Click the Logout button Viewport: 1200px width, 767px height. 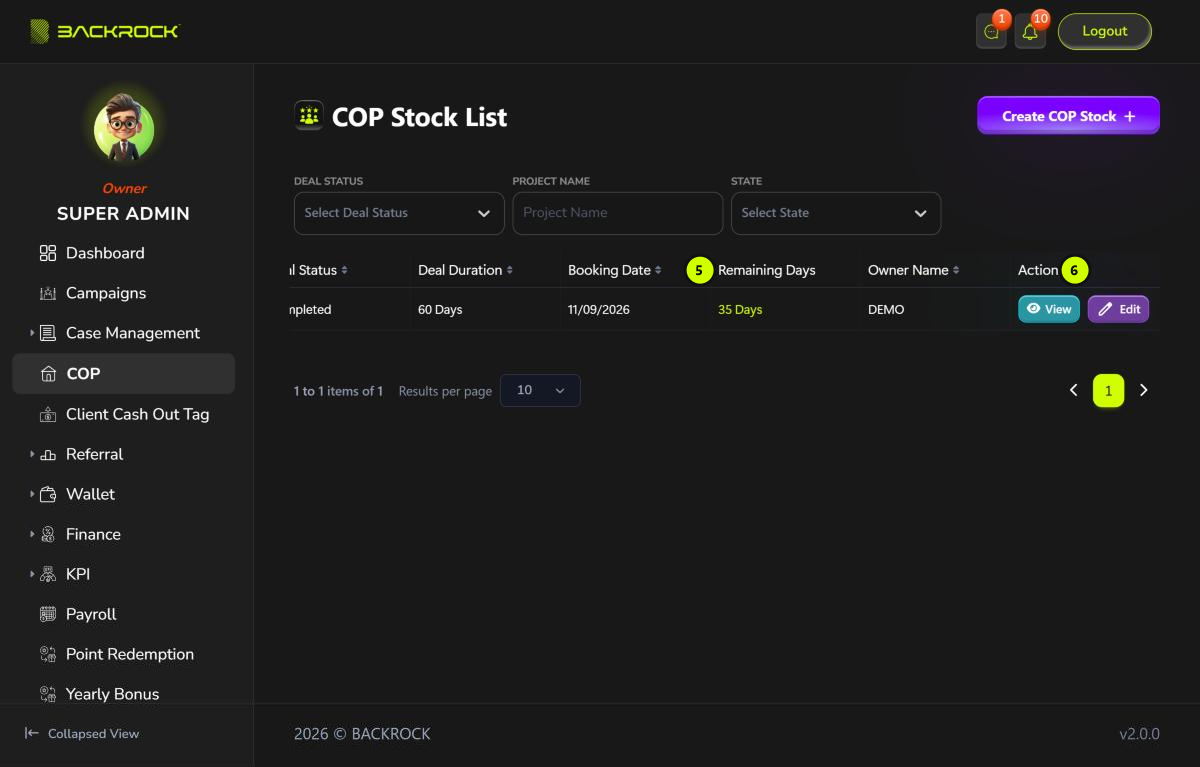pos(1105,31)
